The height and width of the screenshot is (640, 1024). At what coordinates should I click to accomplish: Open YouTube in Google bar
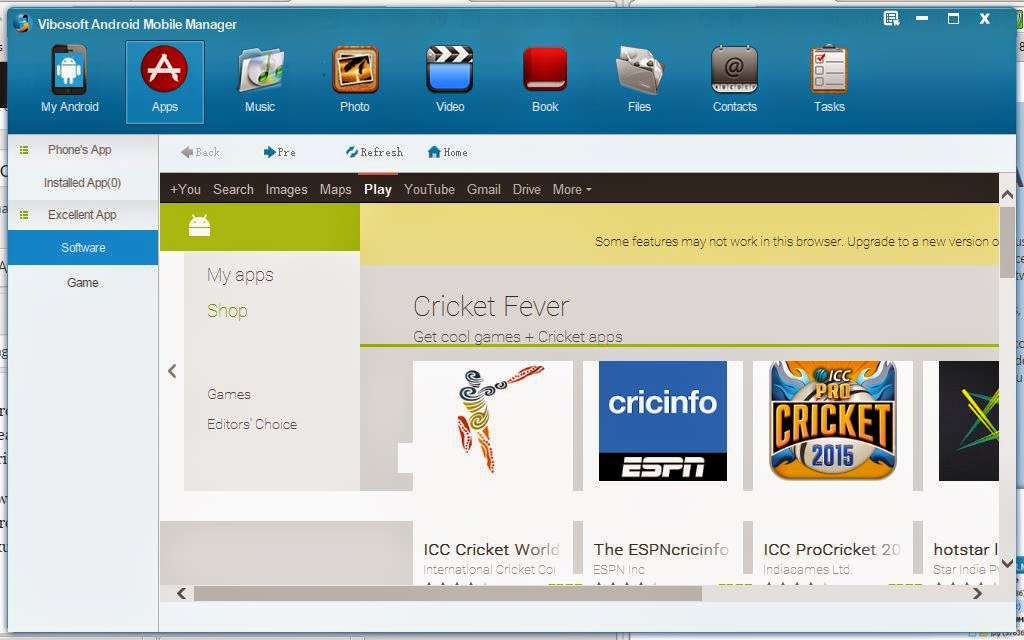coord(429,189)
